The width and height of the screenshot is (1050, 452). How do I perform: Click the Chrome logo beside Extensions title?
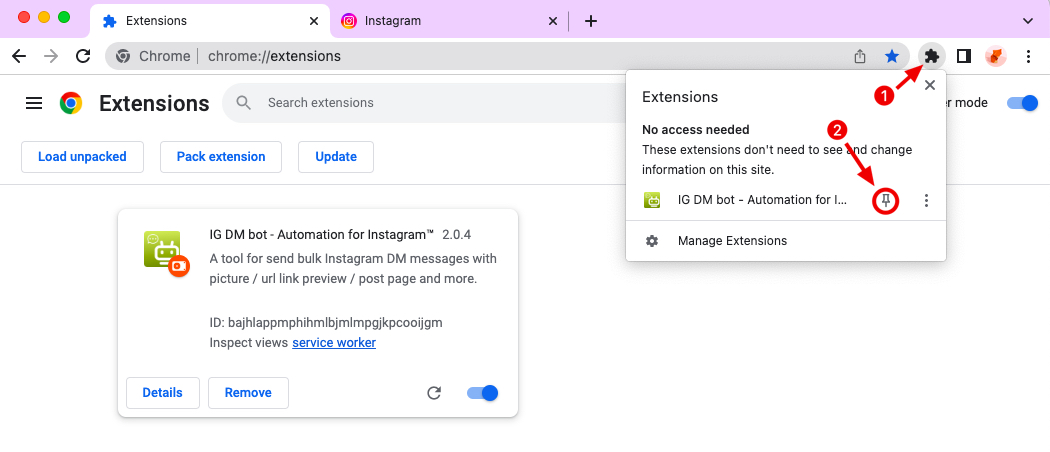tap(71, 103)
